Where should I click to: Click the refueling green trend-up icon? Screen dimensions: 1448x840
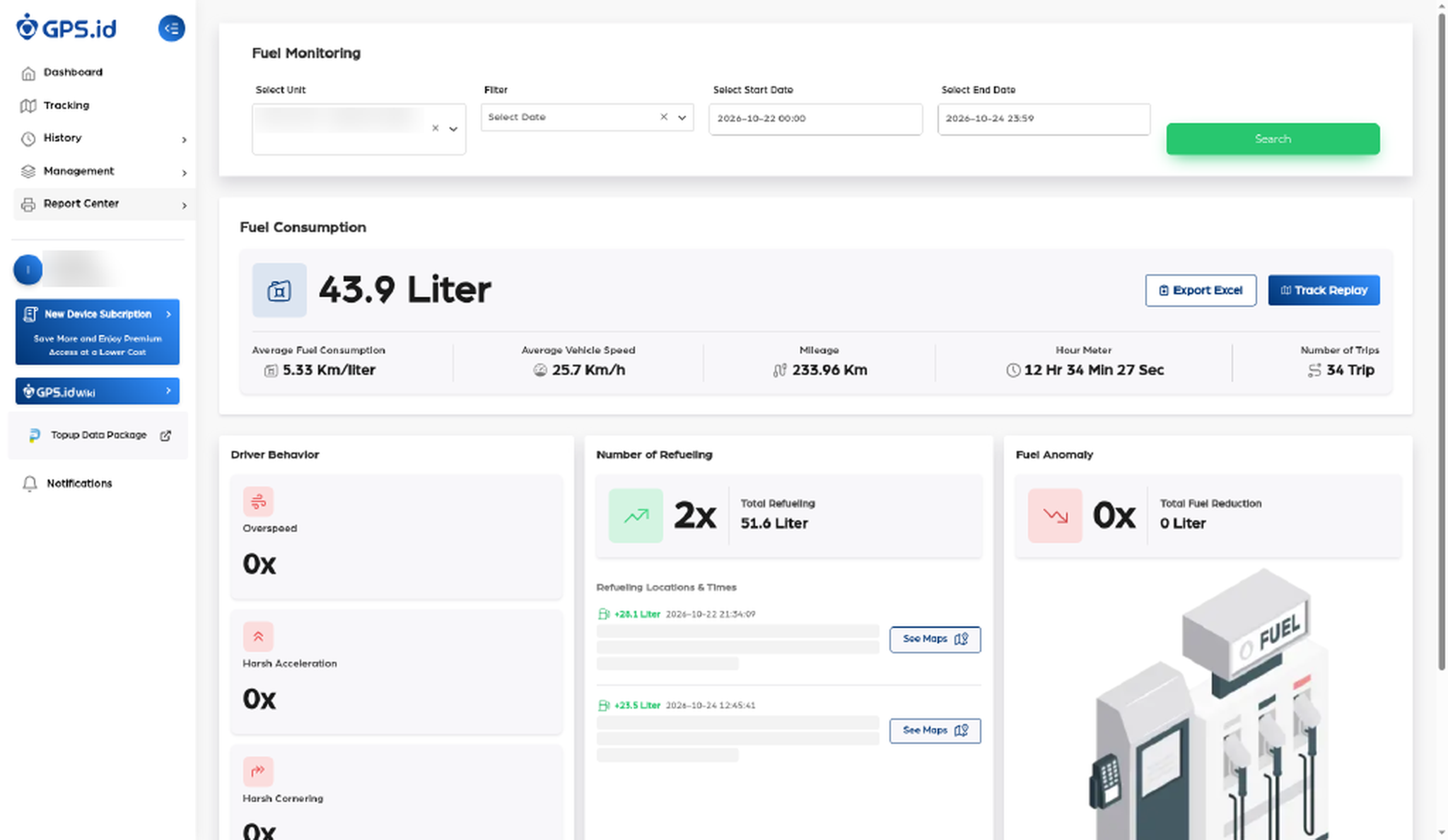[636, 515]
